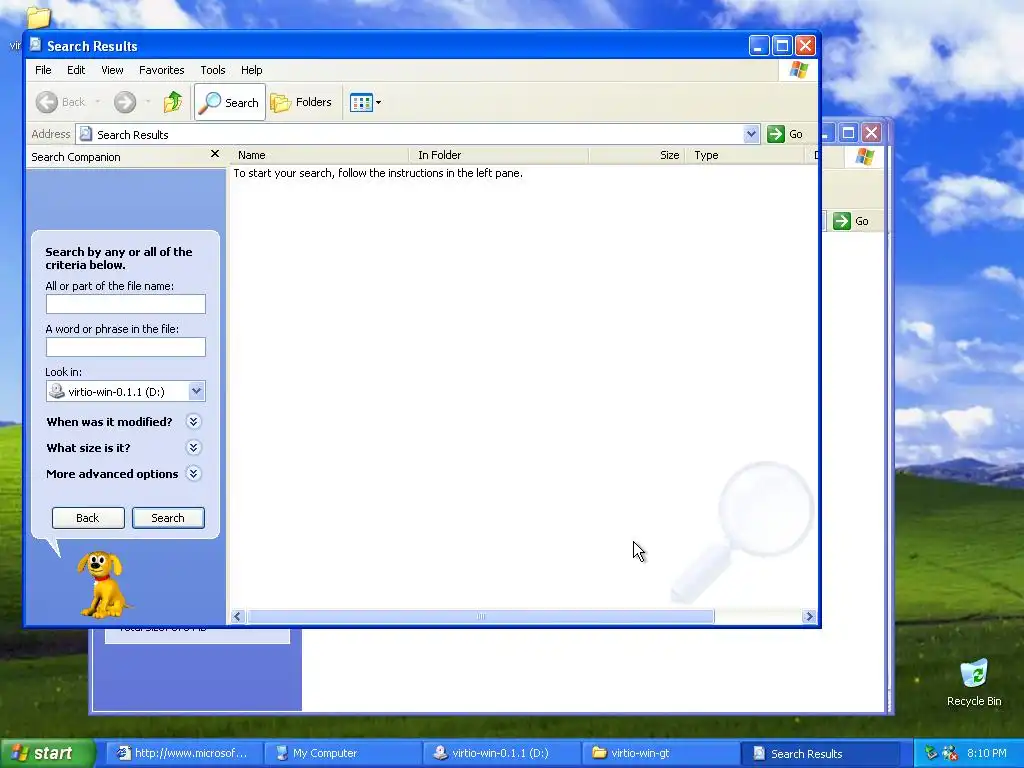
Task: Click the Go button in Search Results
Action: pos(785,134)
